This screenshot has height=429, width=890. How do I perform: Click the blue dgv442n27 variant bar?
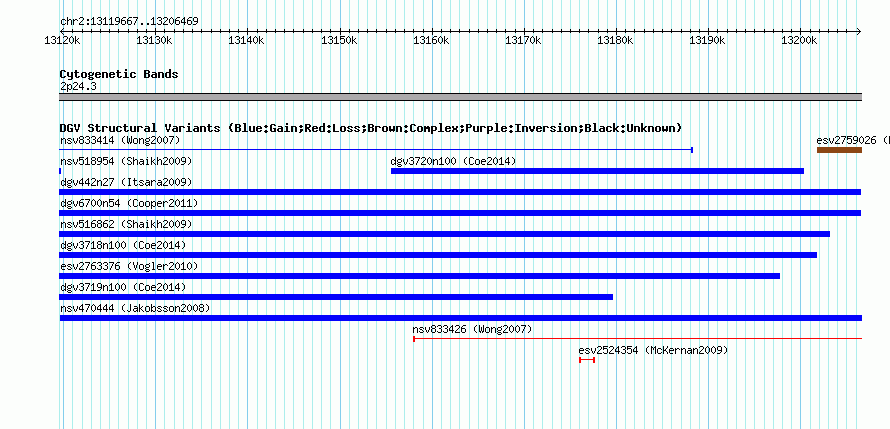click(x=460, y=192)
